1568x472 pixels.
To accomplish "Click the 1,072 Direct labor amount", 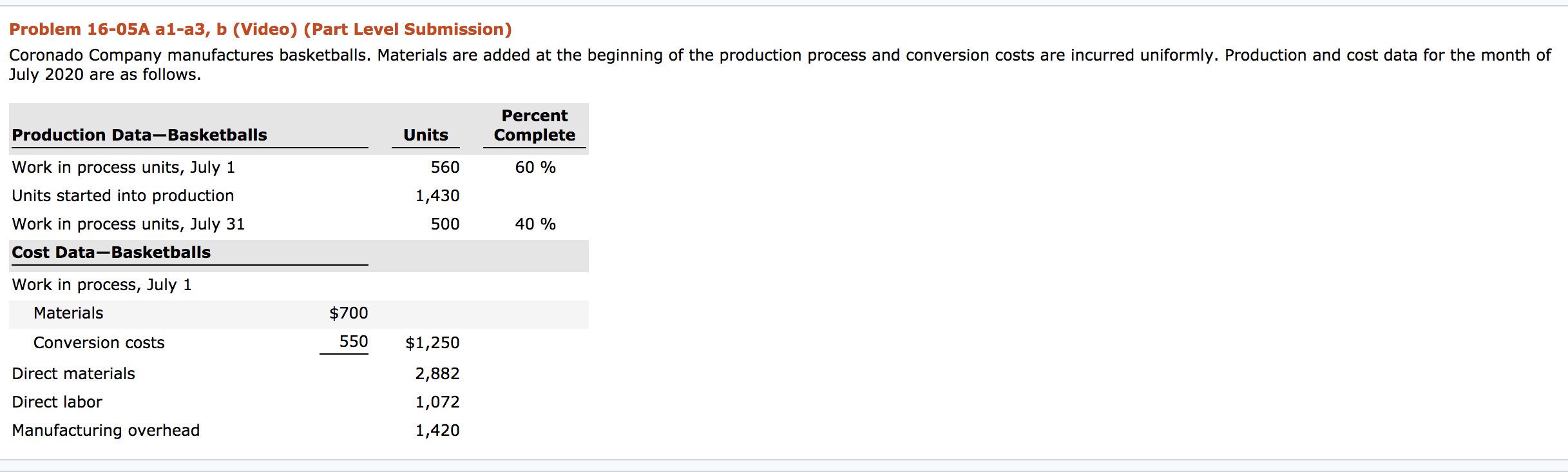I will tap(437, 402).
